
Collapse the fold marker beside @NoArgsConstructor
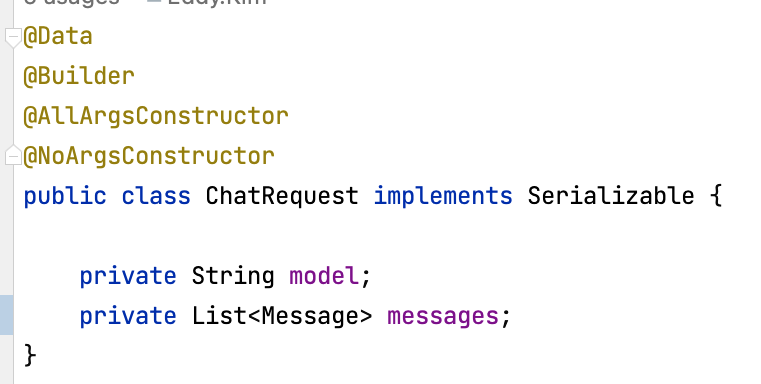[x=13, y=155]
